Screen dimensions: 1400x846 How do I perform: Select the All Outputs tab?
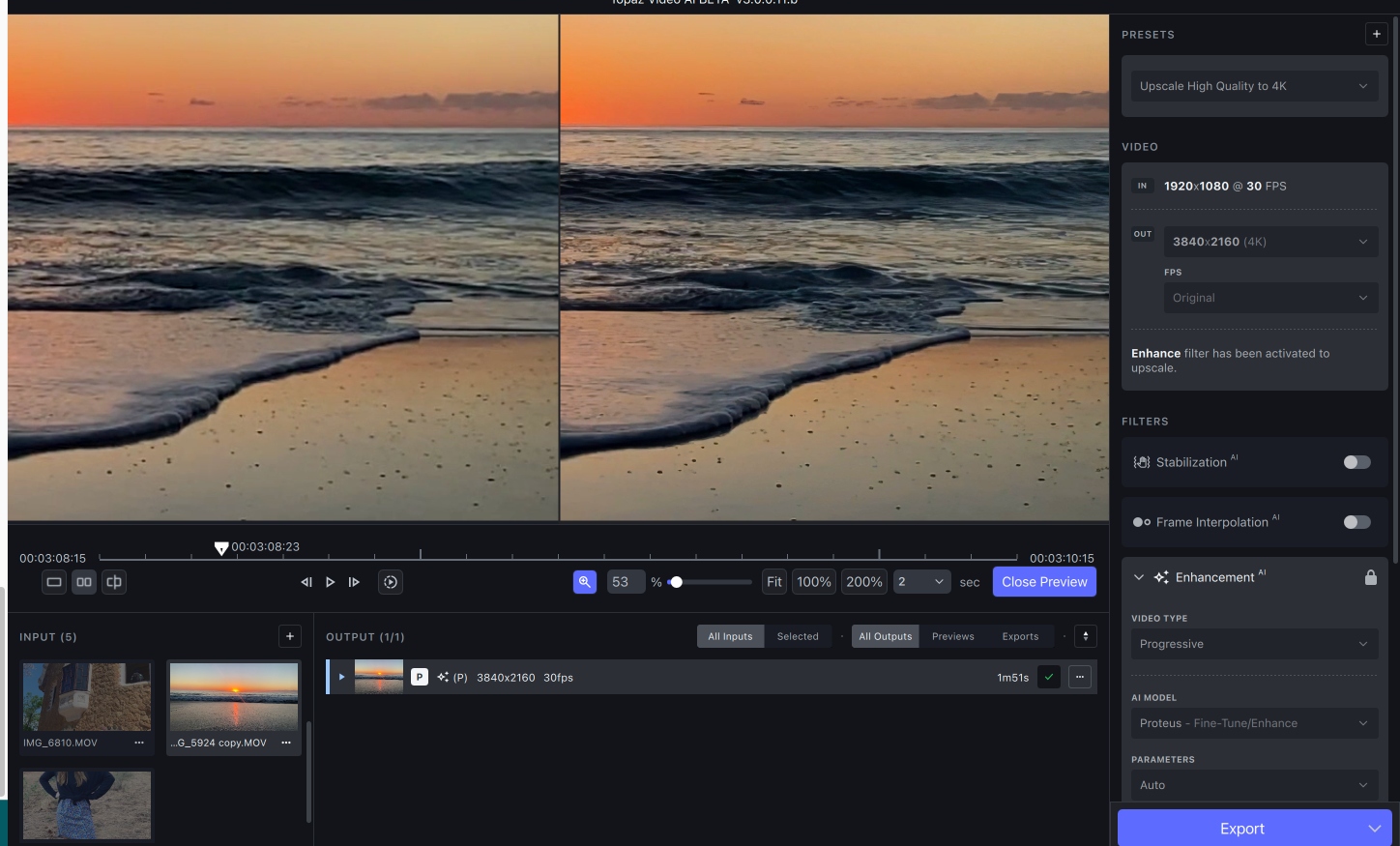point(886,636)
